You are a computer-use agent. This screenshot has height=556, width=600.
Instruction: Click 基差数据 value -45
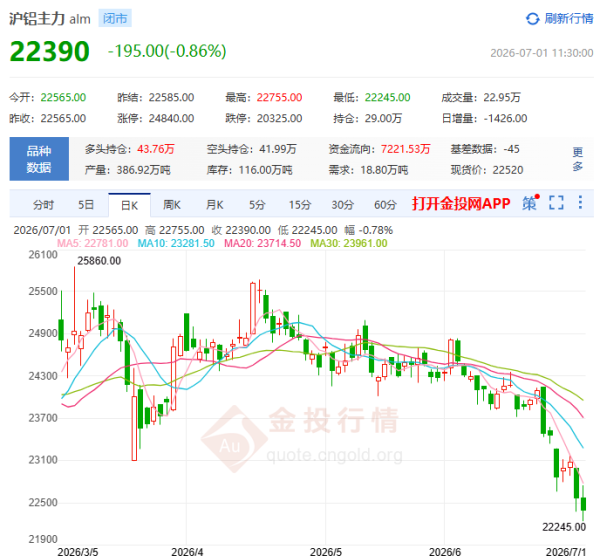coord(511,149)
